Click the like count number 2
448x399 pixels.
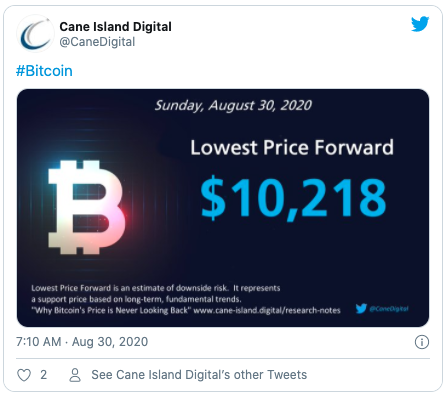(x=44, y=375)
